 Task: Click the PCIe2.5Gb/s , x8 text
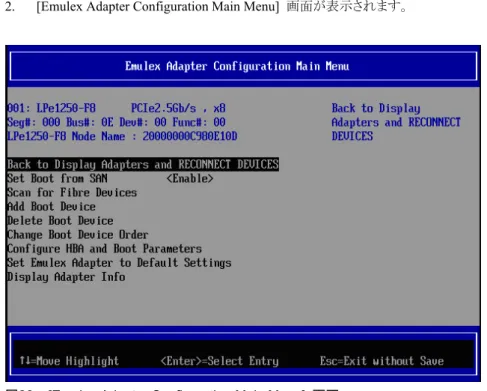tap(178, 108)
